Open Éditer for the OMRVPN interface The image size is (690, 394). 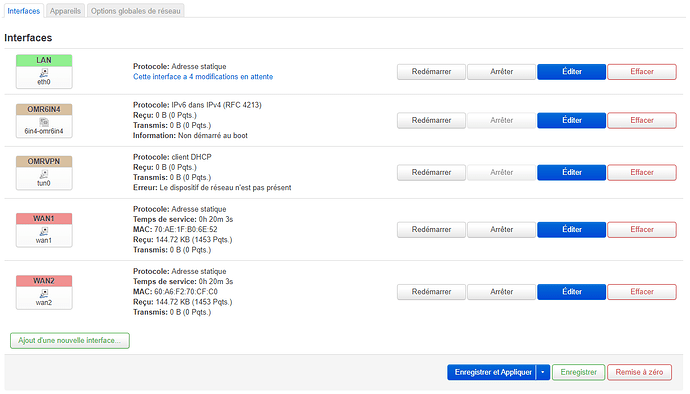point(572,173)
